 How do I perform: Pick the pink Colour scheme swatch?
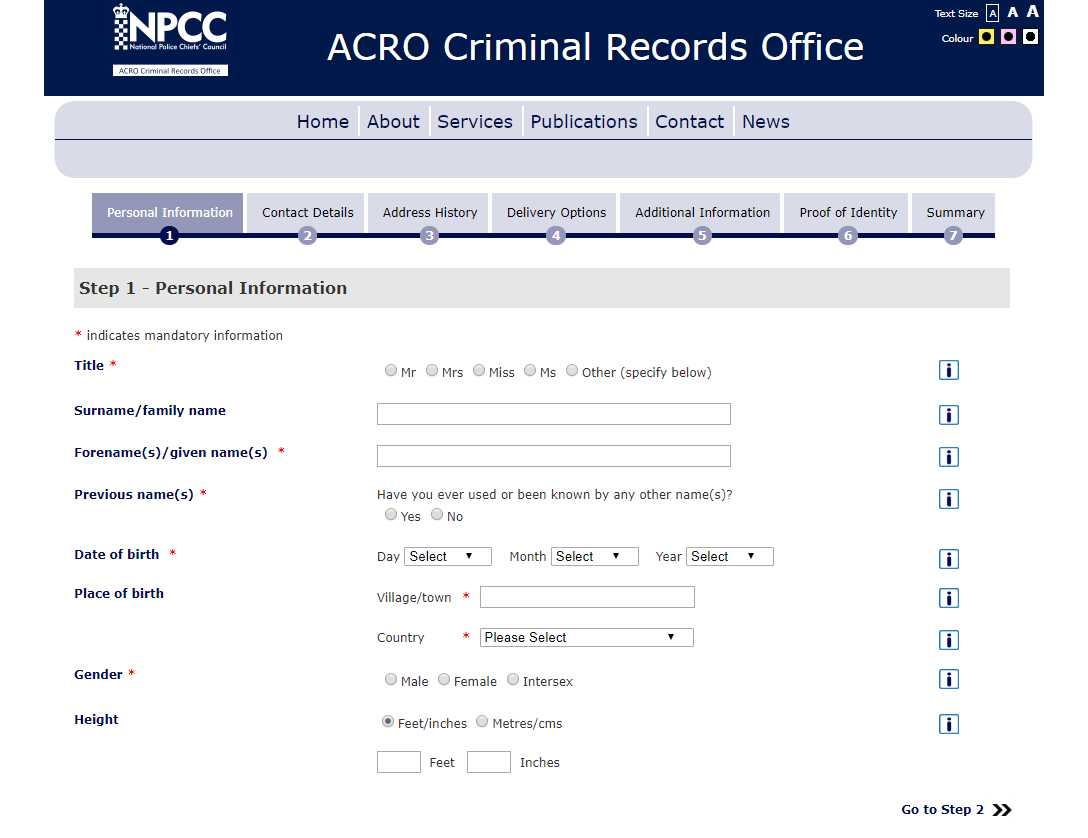coord(1010,37)
